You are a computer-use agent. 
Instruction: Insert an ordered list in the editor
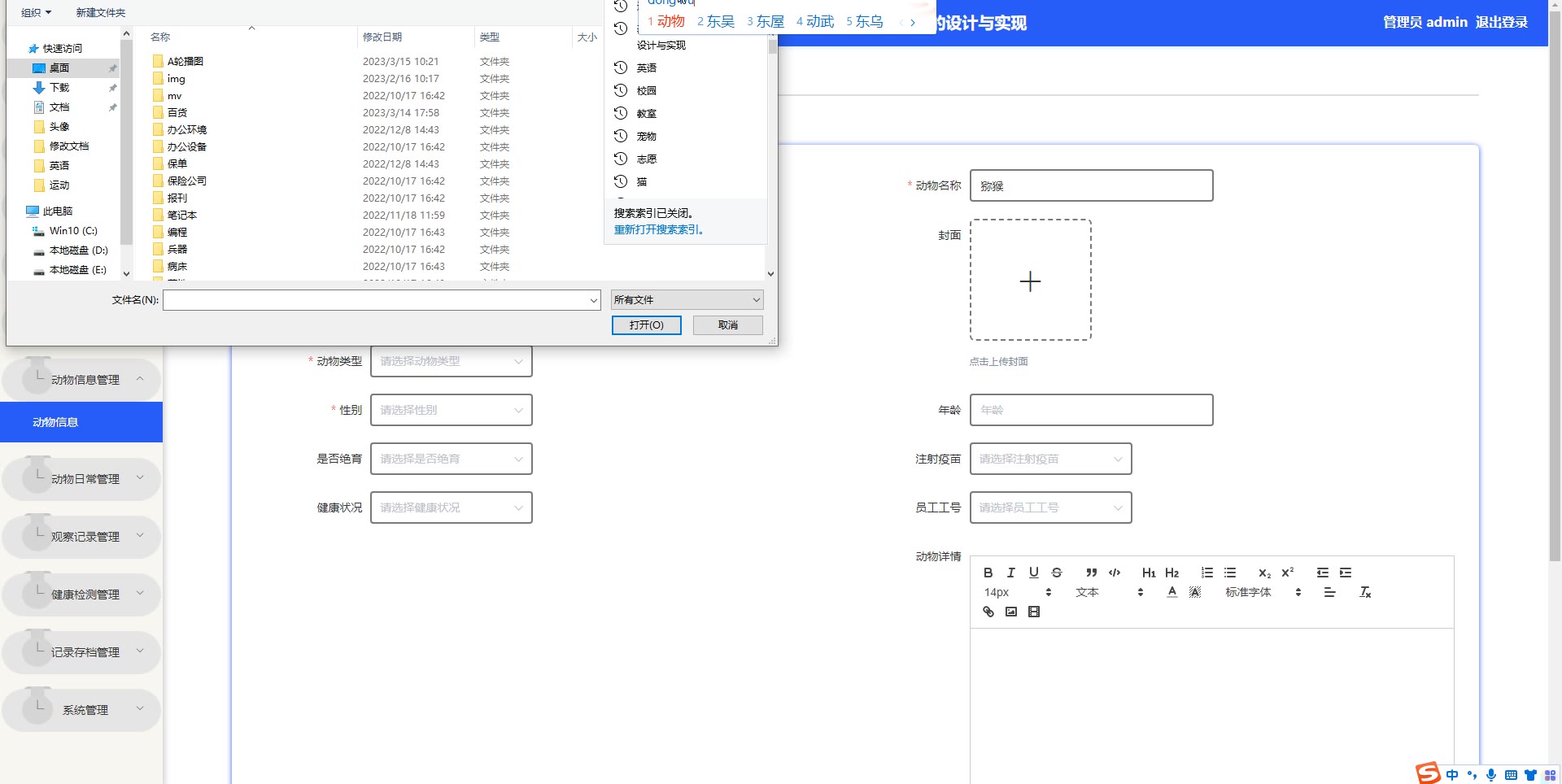[x=1207, y=573]
